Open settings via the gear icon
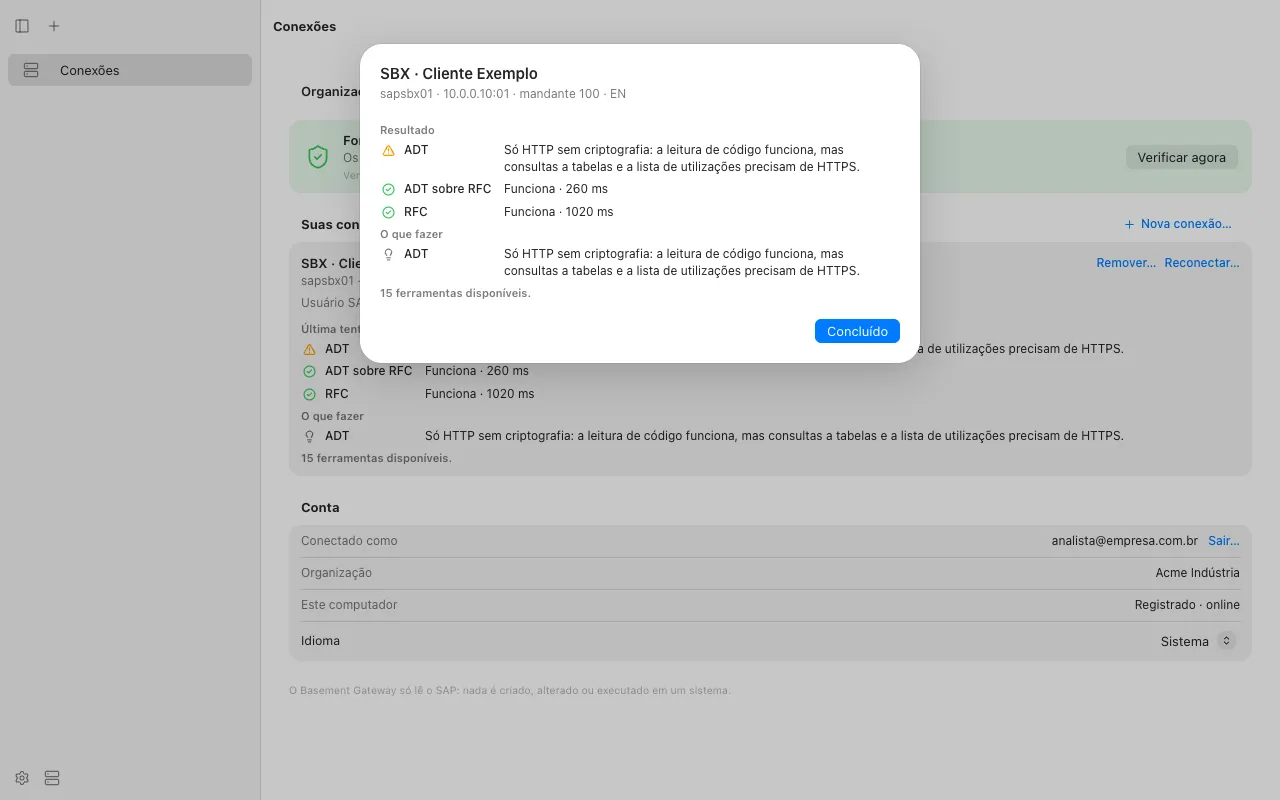The width and height of the screenshot is (1280, 800). (x=22, y=778)
